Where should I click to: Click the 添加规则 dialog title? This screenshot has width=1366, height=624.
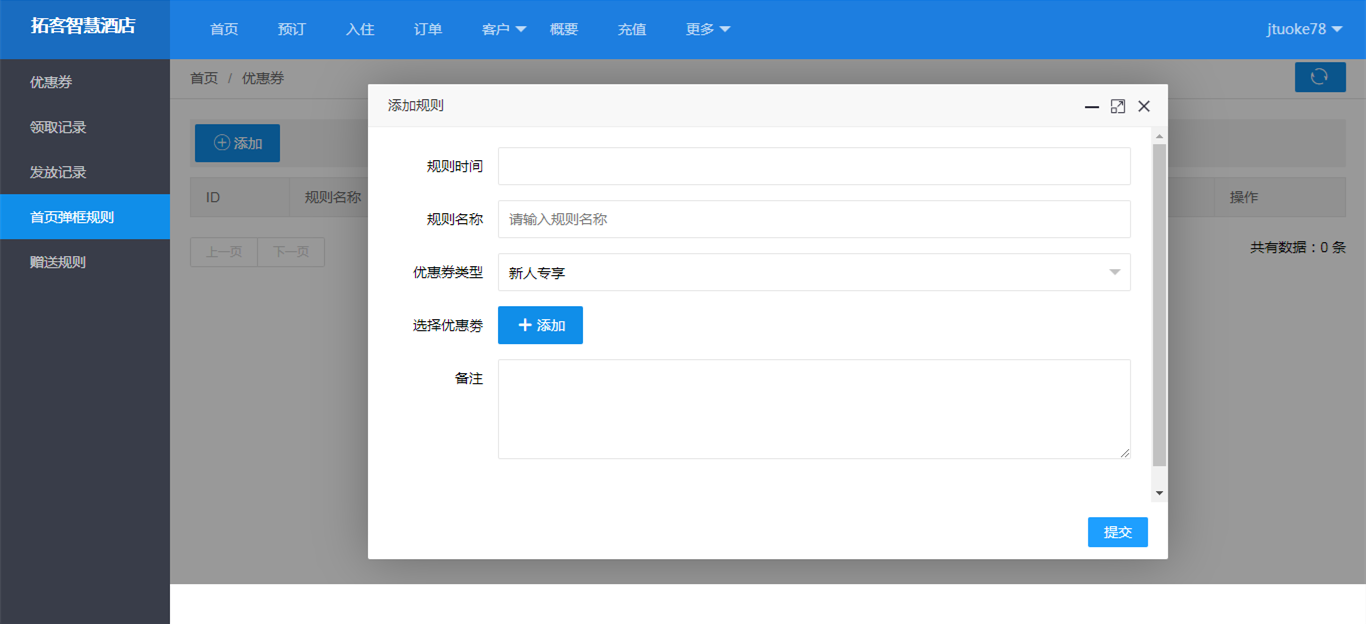(x=416, y=105)
